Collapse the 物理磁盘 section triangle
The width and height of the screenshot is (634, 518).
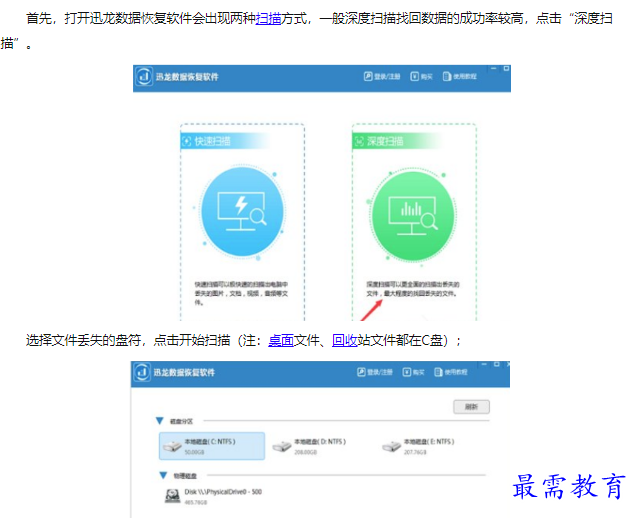[x=163, y=476]
